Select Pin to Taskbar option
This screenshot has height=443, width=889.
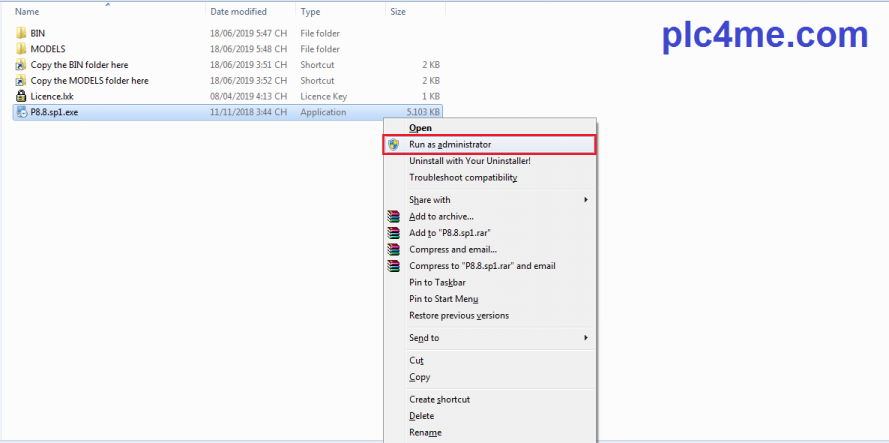[437, 282]
